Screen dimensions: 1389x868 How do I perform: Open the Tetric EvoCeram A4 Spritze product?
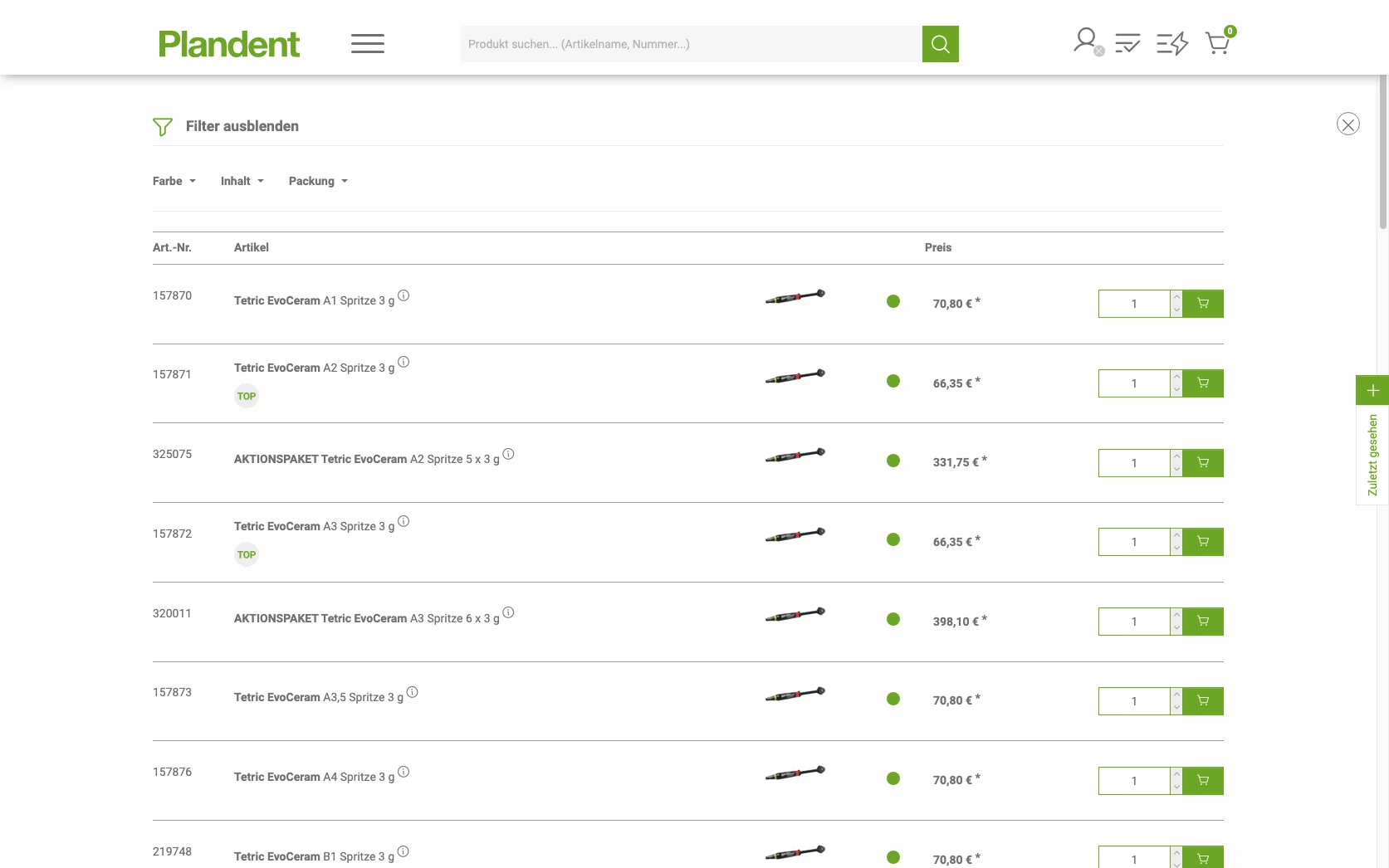tap(314, 777)
